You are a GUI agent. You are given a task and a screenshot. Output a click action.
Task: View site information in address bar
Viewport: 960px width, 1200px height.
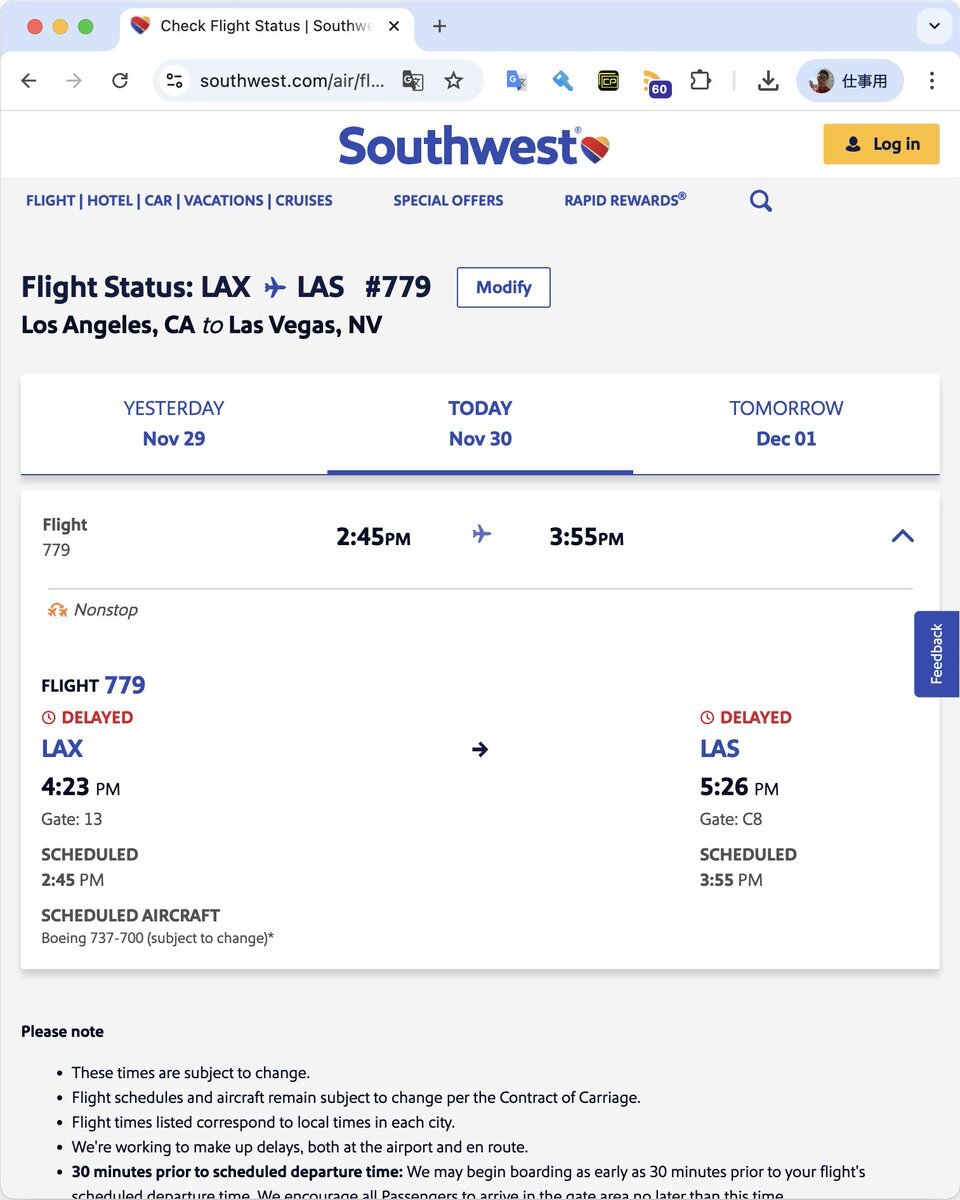point(175,81)
